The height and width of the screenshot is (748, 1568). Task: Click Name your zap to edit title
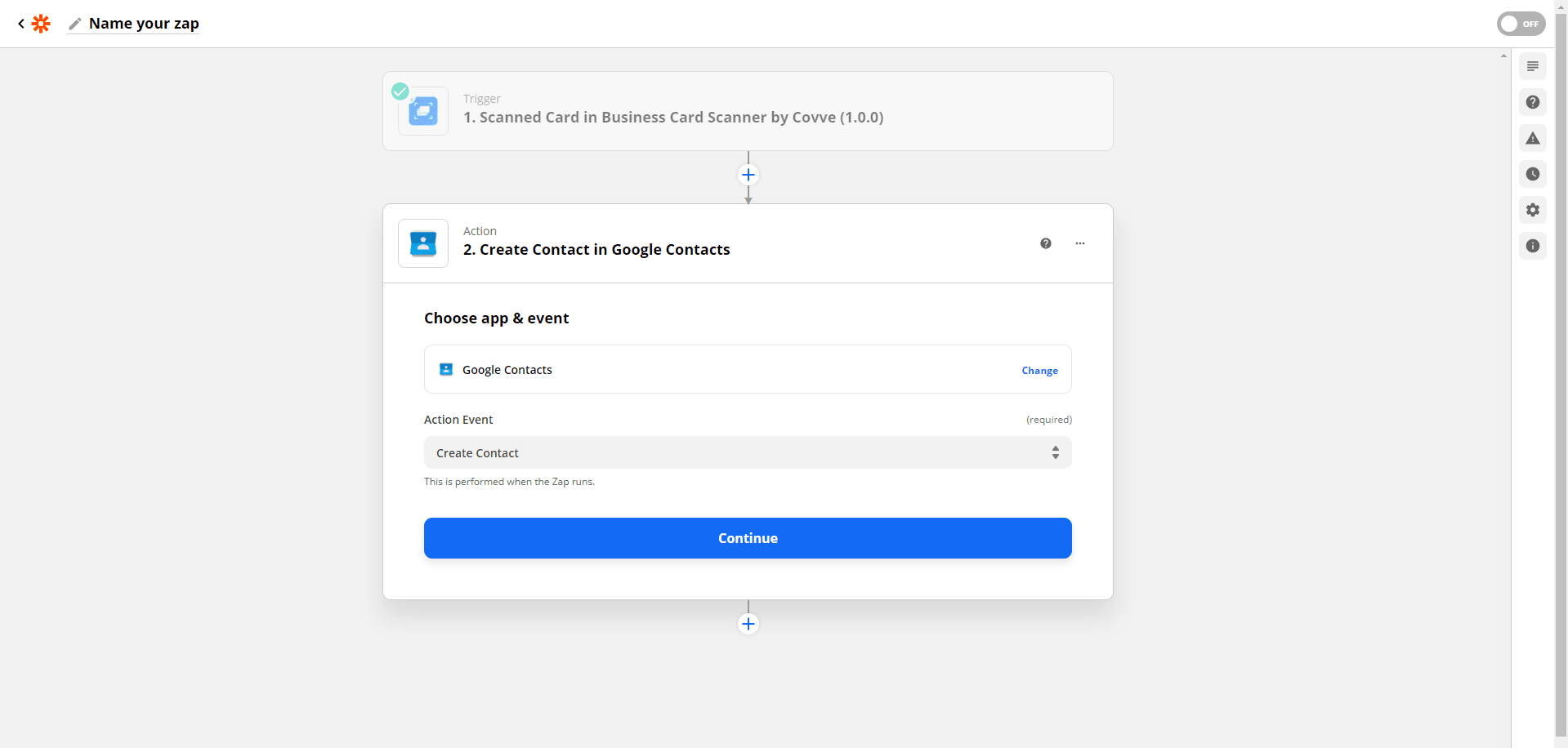point(143,23)
